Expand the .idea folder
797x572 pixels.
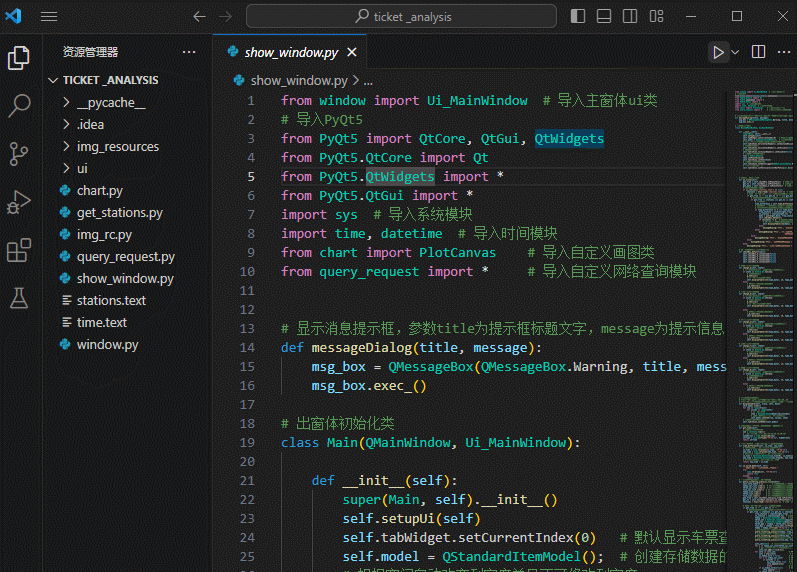pos(90,125)
